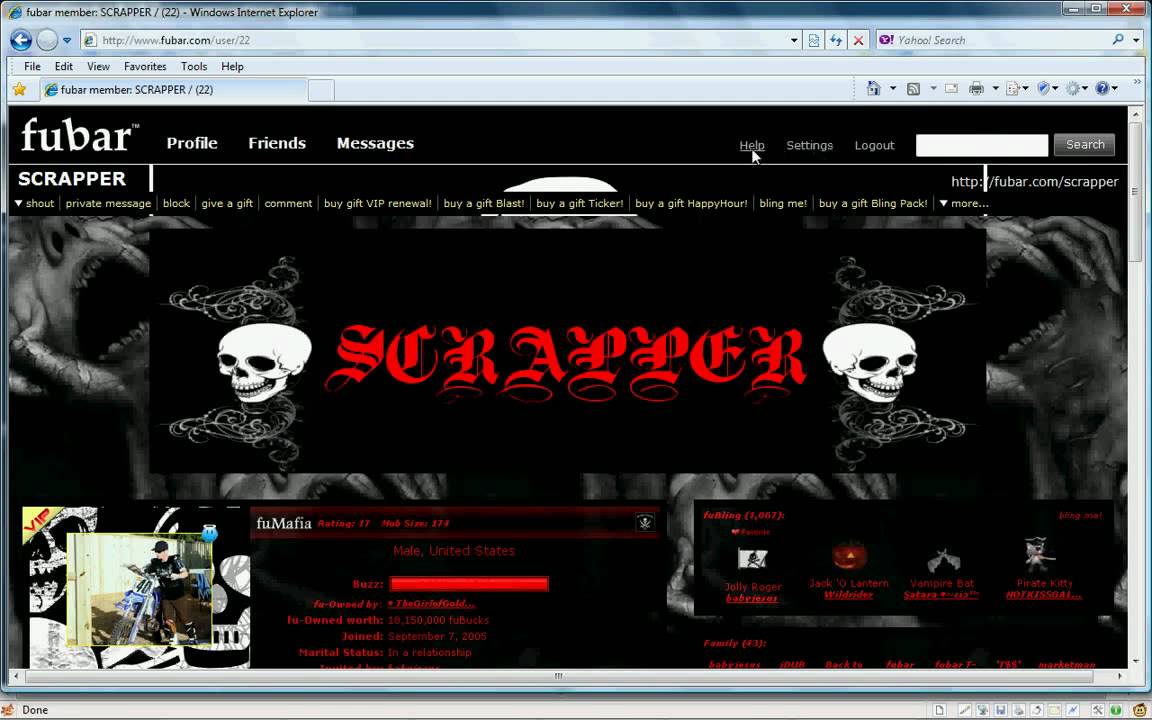This screenshot has width=1152, height=720.
Task: Open the browser Help menu
Action: 232,66
